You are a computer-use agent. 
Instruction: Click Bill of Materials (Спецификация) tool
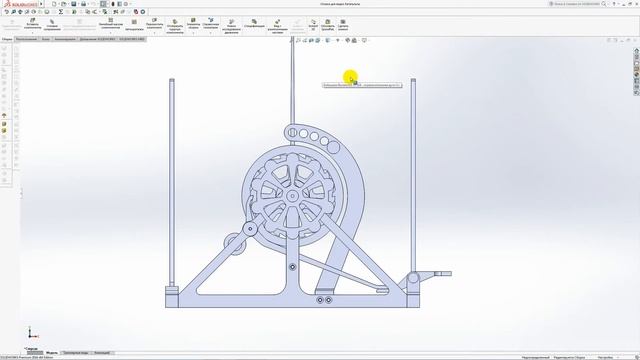[x=254, y=23]
